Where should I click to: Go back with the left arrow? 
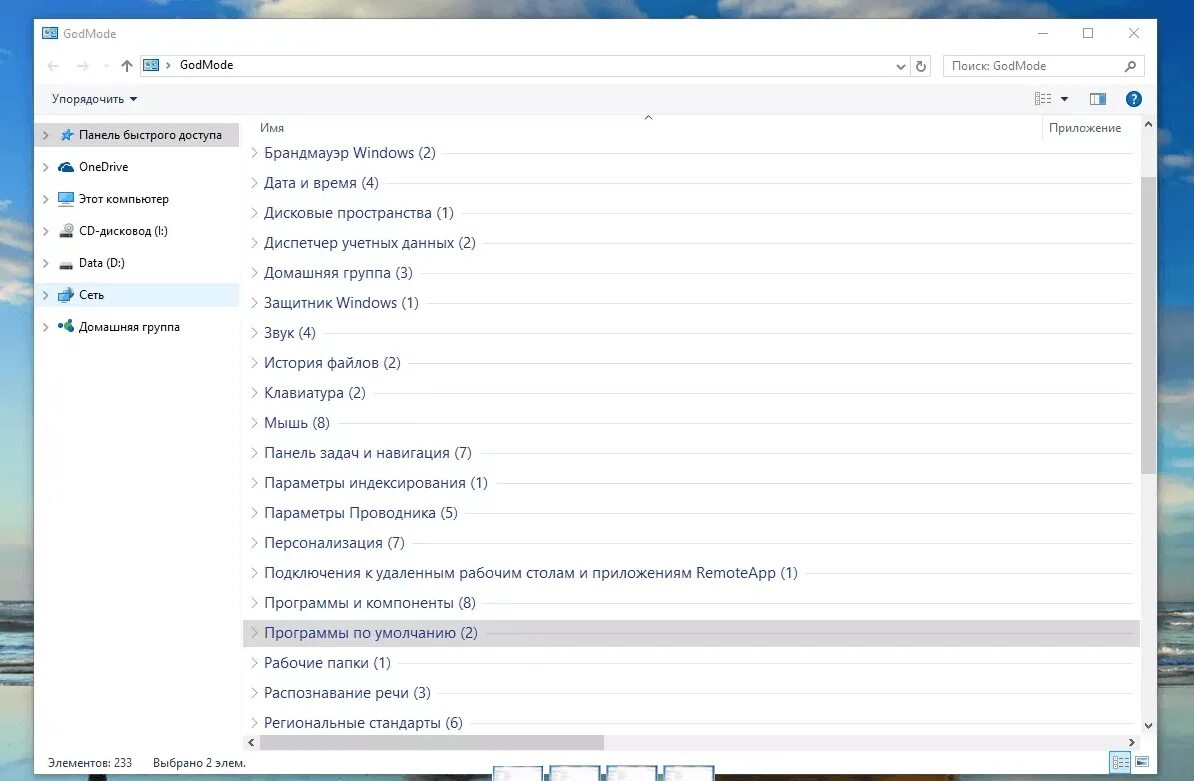[53, 65]
